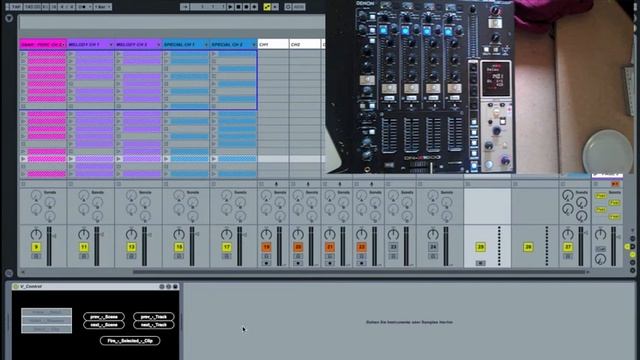Click the next Track button in V_Control
The image size is (640, 360).
(x=154, y=325)
